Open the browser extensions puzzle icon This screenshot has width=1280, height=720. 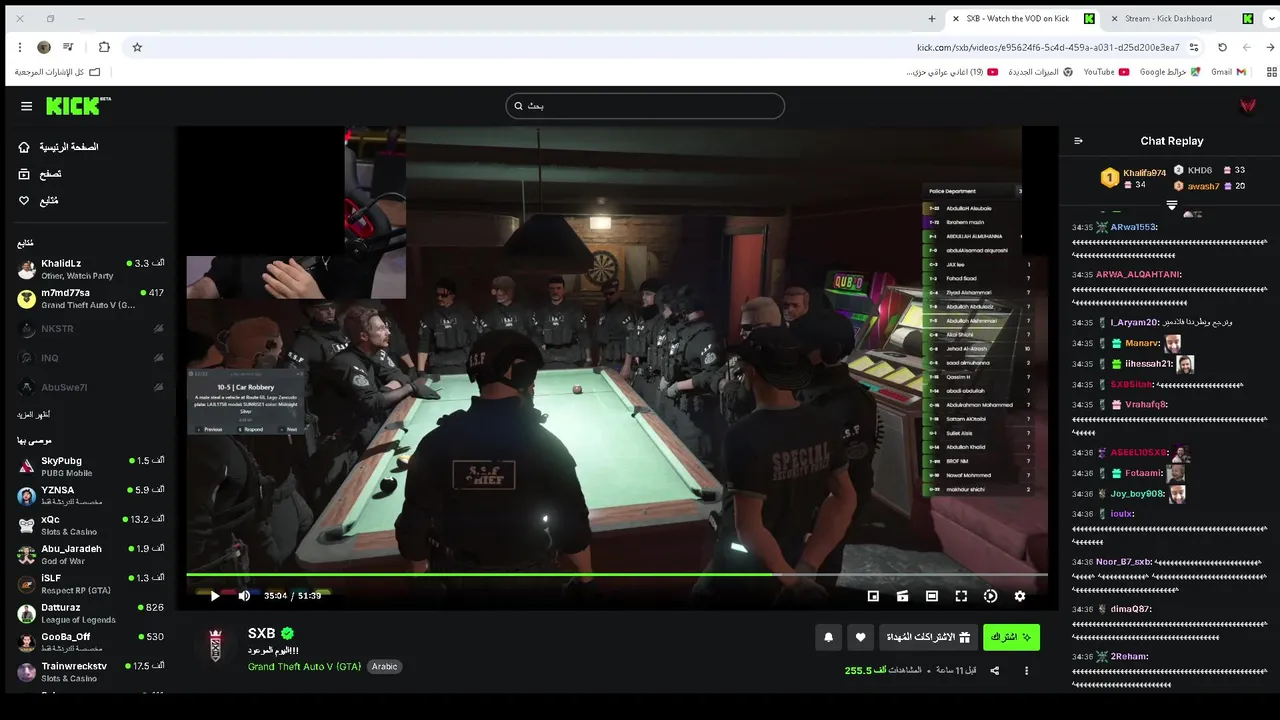(104, 47)
